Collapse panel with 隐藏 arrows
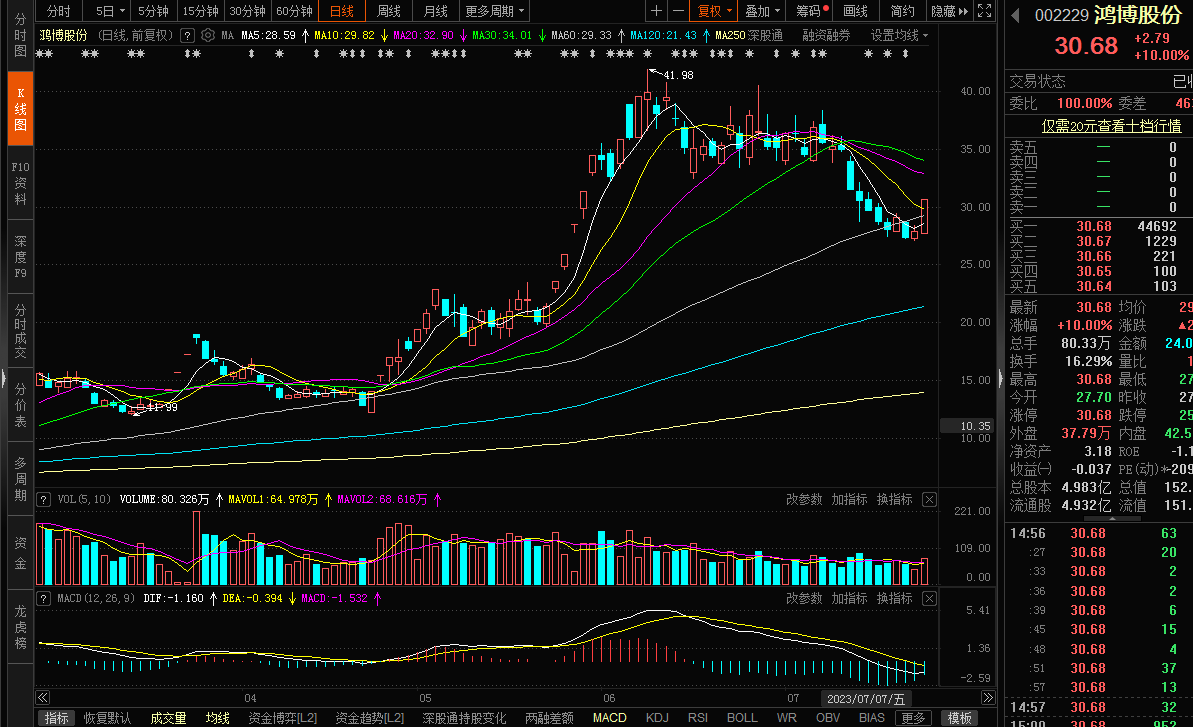Screen dimensions: 1193x727 pyautogui.click(x=950, y=11)
